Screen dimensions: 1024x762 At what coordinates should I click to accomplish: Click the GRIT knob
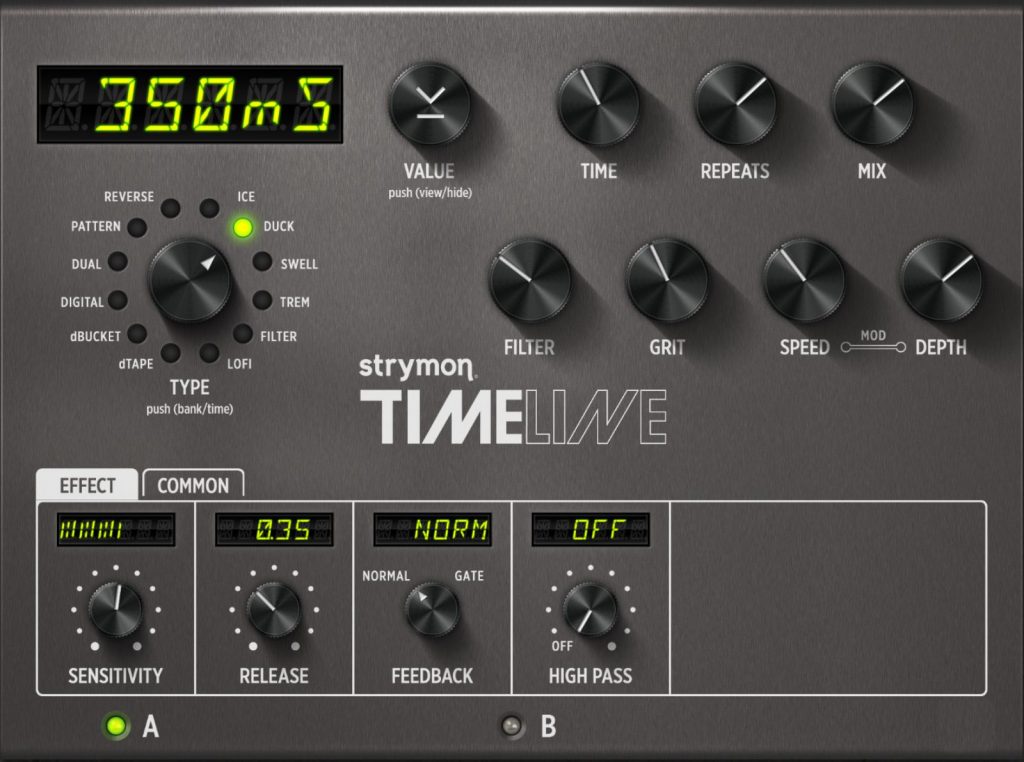point(667,281)
